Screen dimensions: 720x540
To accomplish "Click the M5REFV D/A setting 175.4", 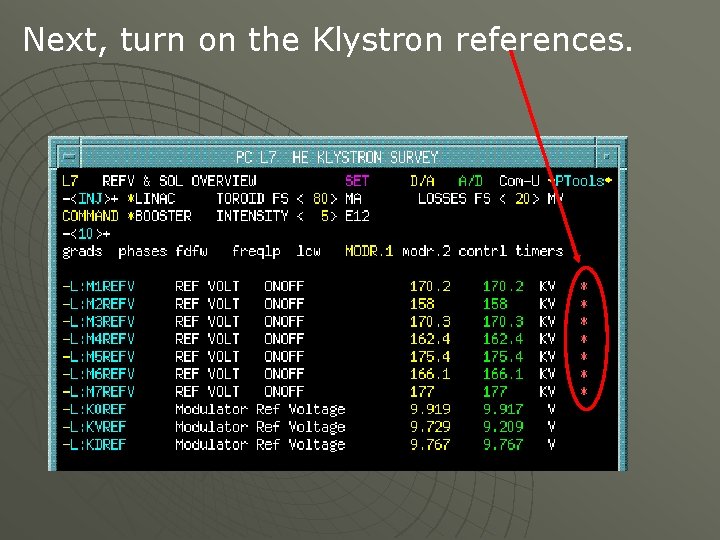I will click(430, 357).
